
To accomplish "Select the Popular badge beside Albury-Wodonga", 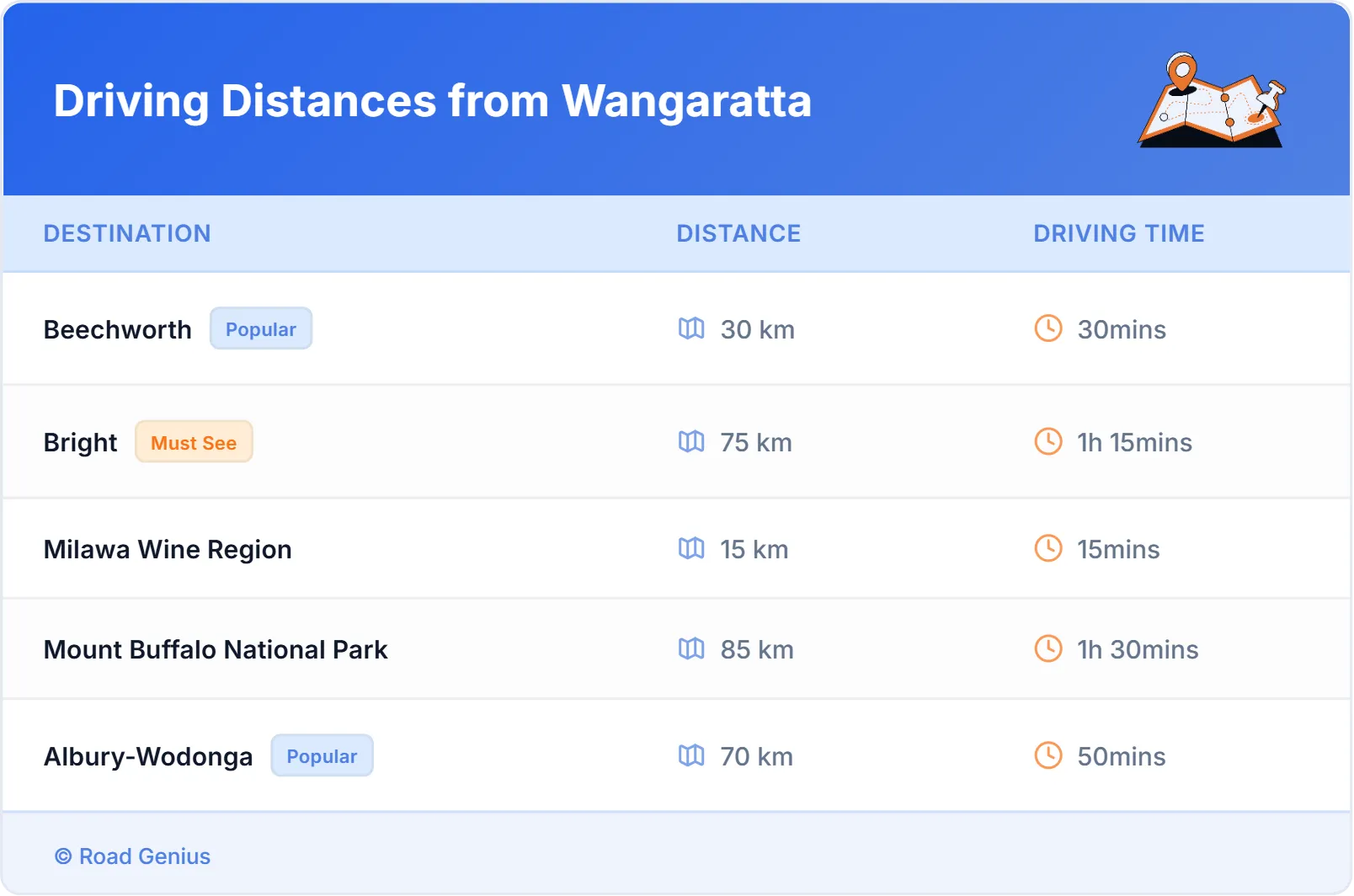I will click(x=322, y=755).
